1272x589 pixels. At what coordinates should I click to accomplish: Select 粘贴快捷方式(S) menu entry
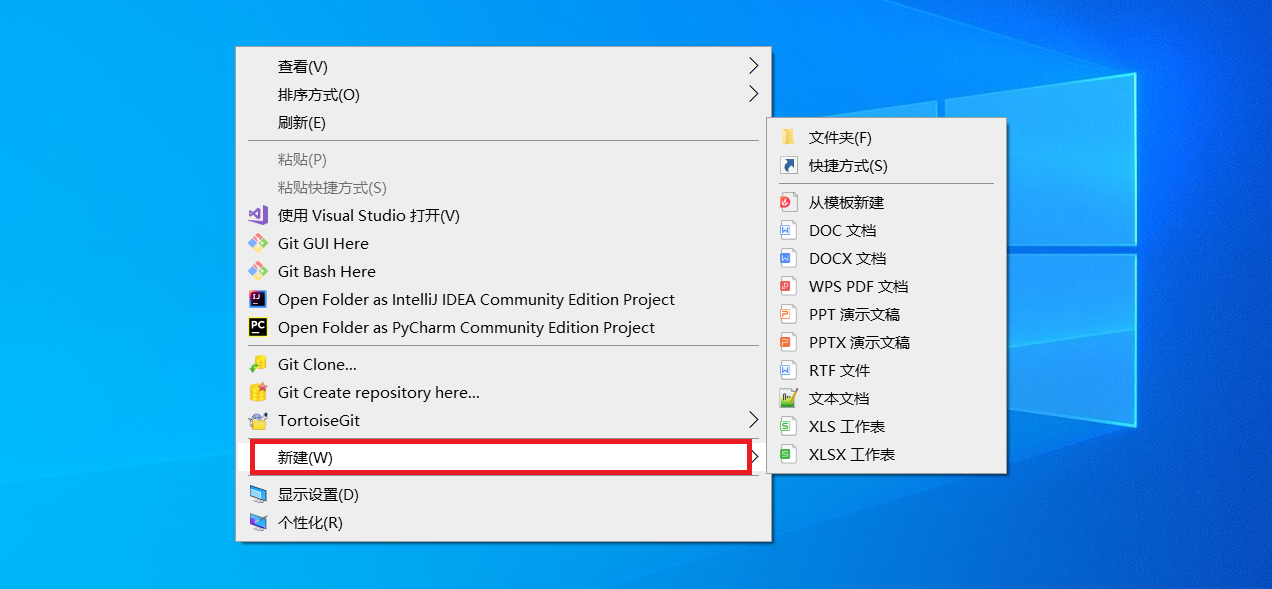coord(503,188)
